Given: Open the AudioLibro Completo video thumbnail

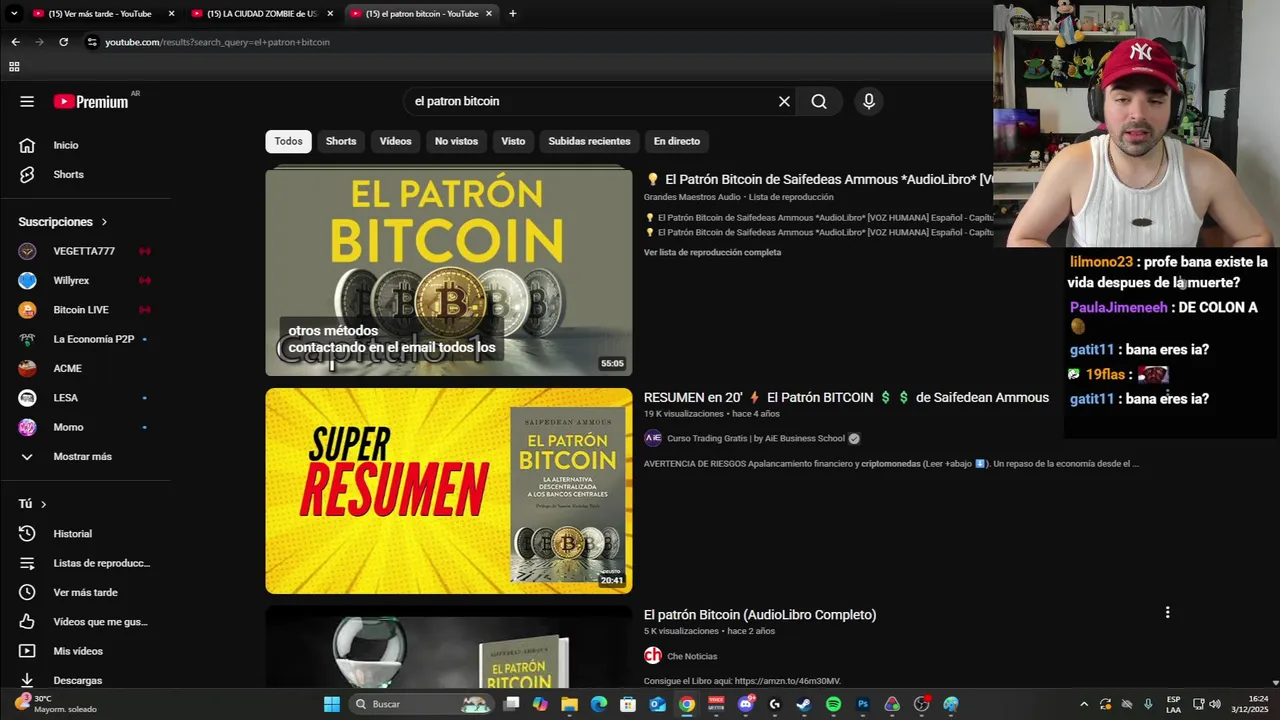Looking at the screenshot, I should [x=448, y=647].
